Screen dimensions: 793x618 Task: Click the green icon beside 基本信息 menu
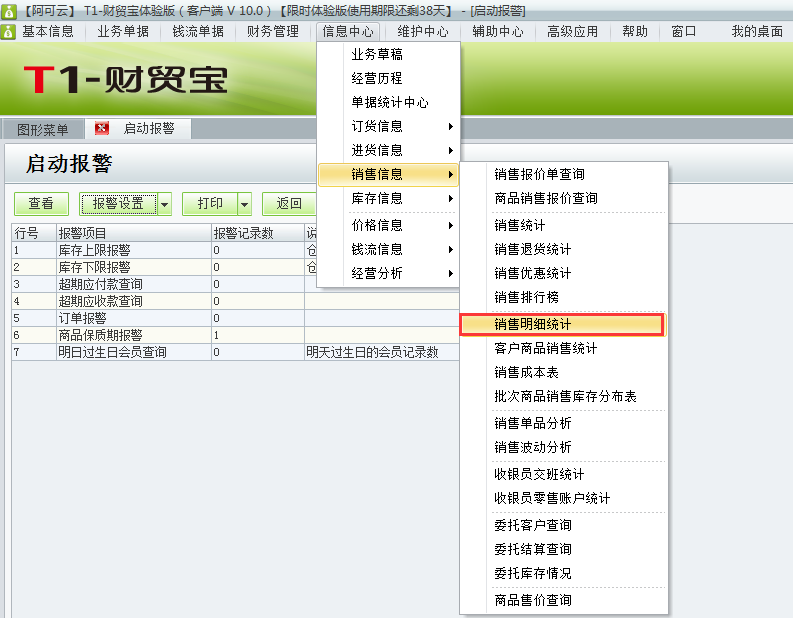(8, 32)
